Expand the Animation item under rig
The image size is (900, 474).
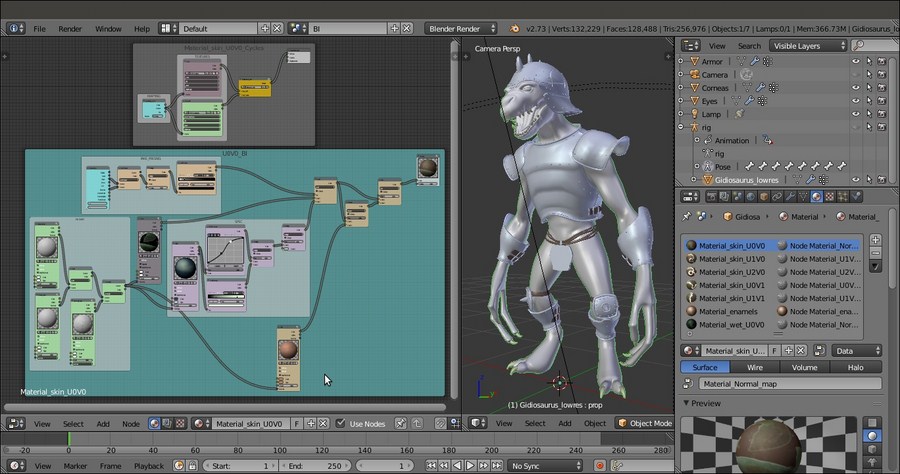pos(697,140)
